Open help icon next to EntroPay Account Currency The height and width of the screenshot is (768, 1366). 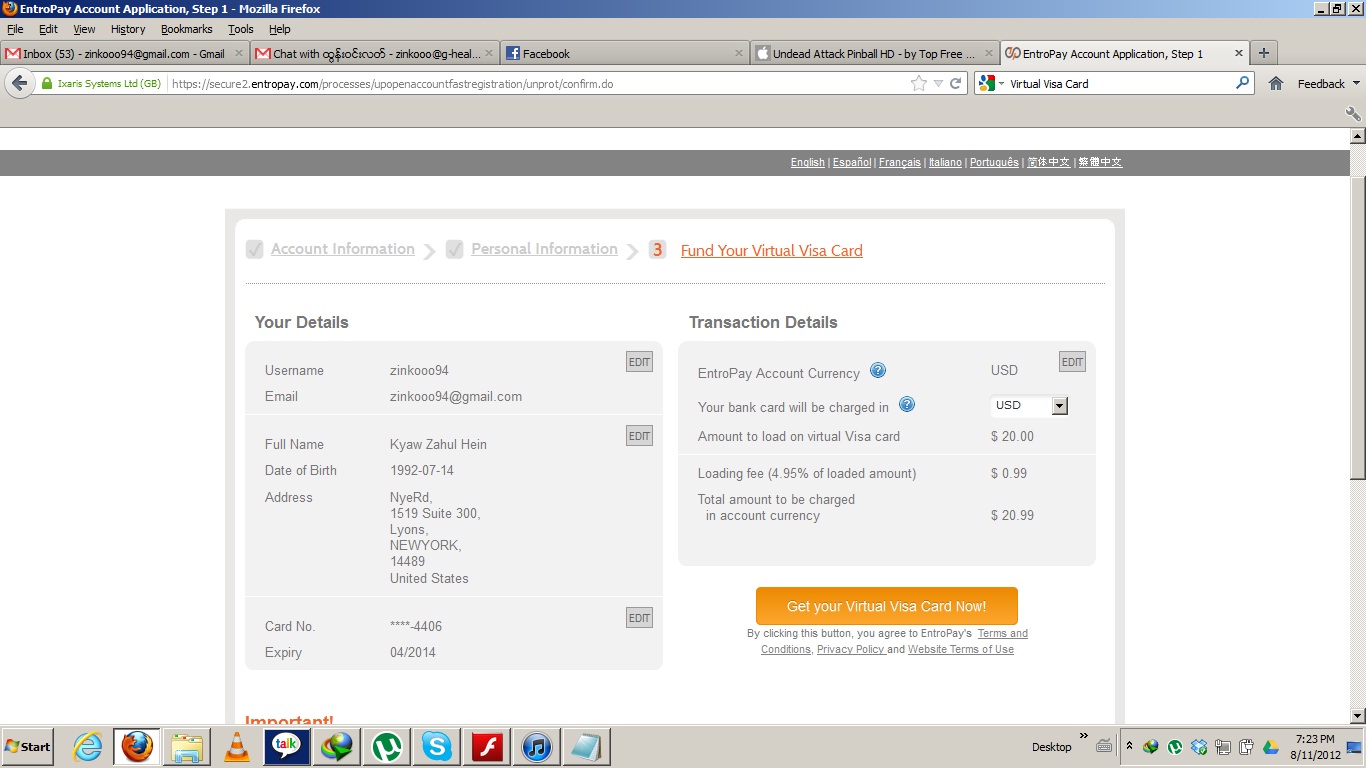878,371
